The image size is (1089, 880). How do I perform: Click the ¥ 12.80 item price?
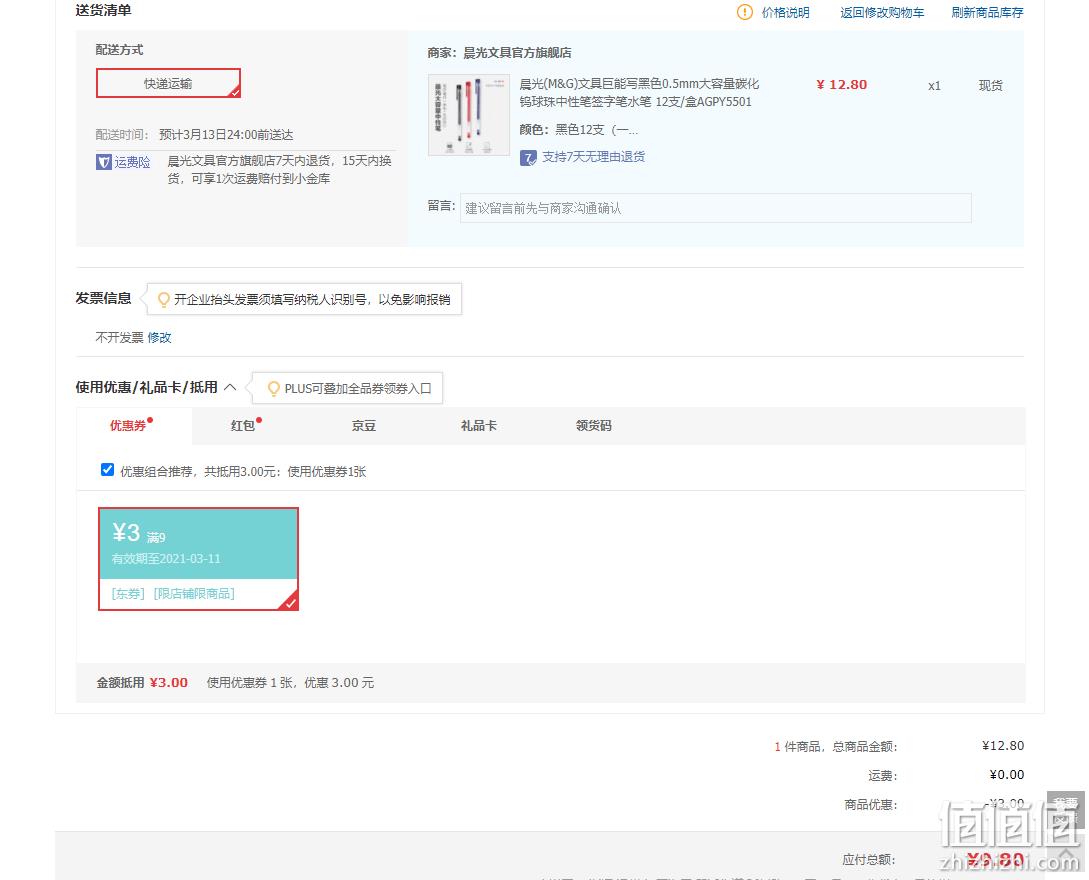click(842, 85)
